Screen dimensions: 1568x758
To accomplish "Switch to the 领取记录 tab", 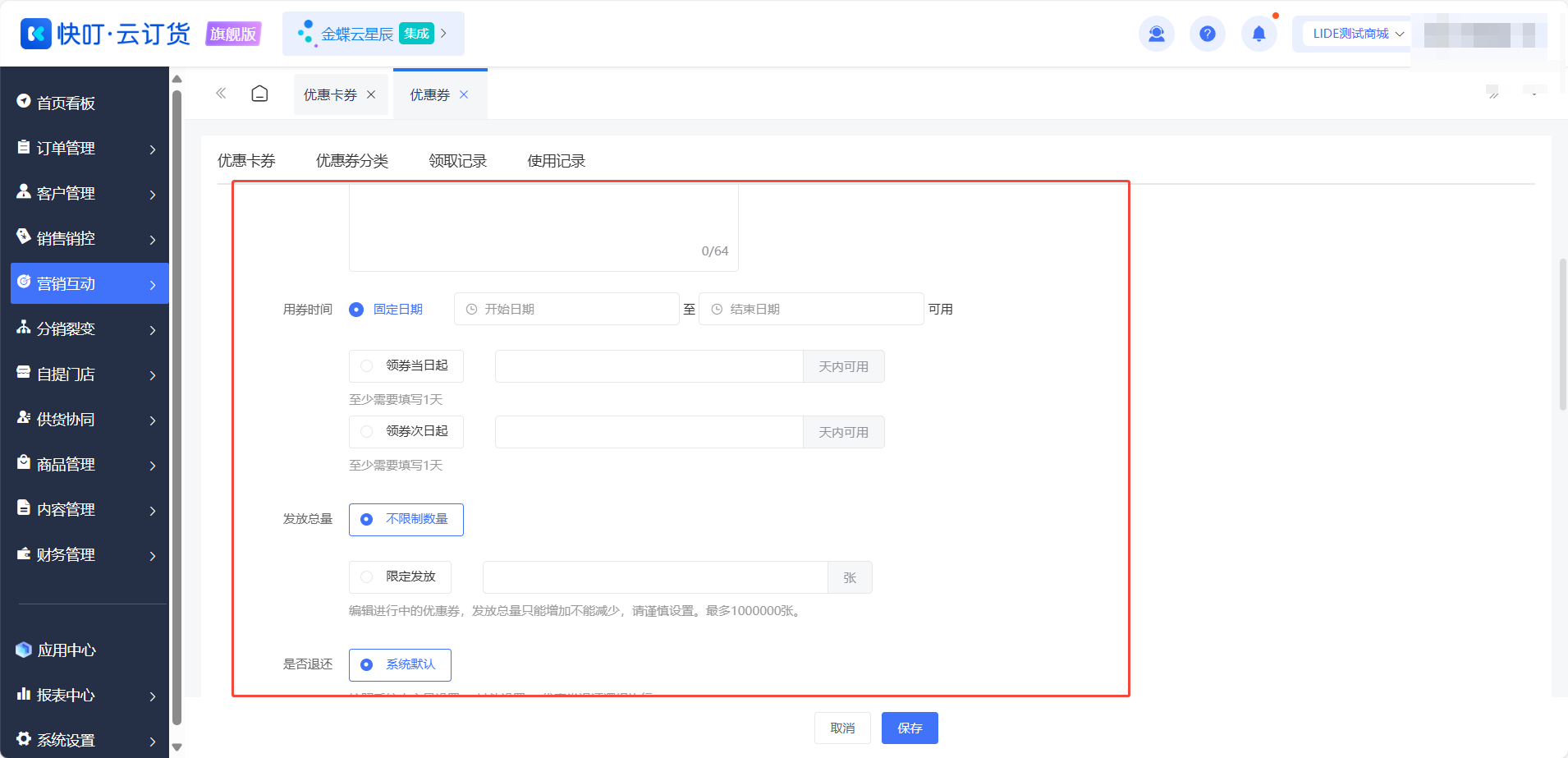I will pyautogui.click(x=458, y=161).
